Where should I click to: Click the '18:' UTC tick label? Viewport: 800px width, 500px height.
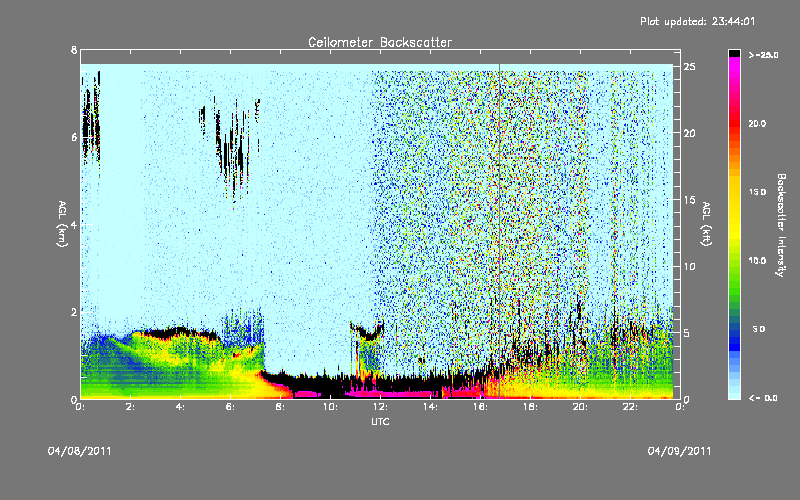pos(531,407)
